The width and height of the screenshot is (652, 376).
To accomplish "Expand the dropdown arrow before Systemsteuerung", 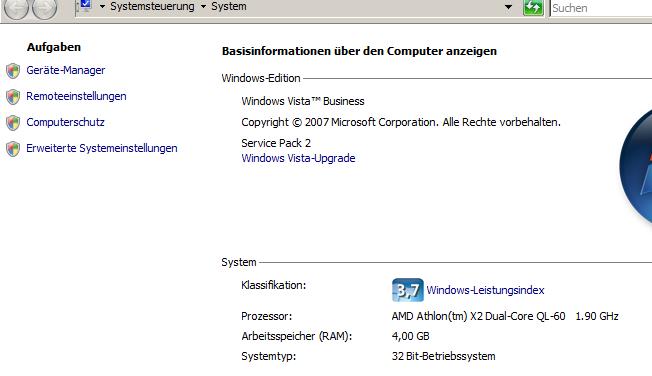I will click(x=102, y=7).
